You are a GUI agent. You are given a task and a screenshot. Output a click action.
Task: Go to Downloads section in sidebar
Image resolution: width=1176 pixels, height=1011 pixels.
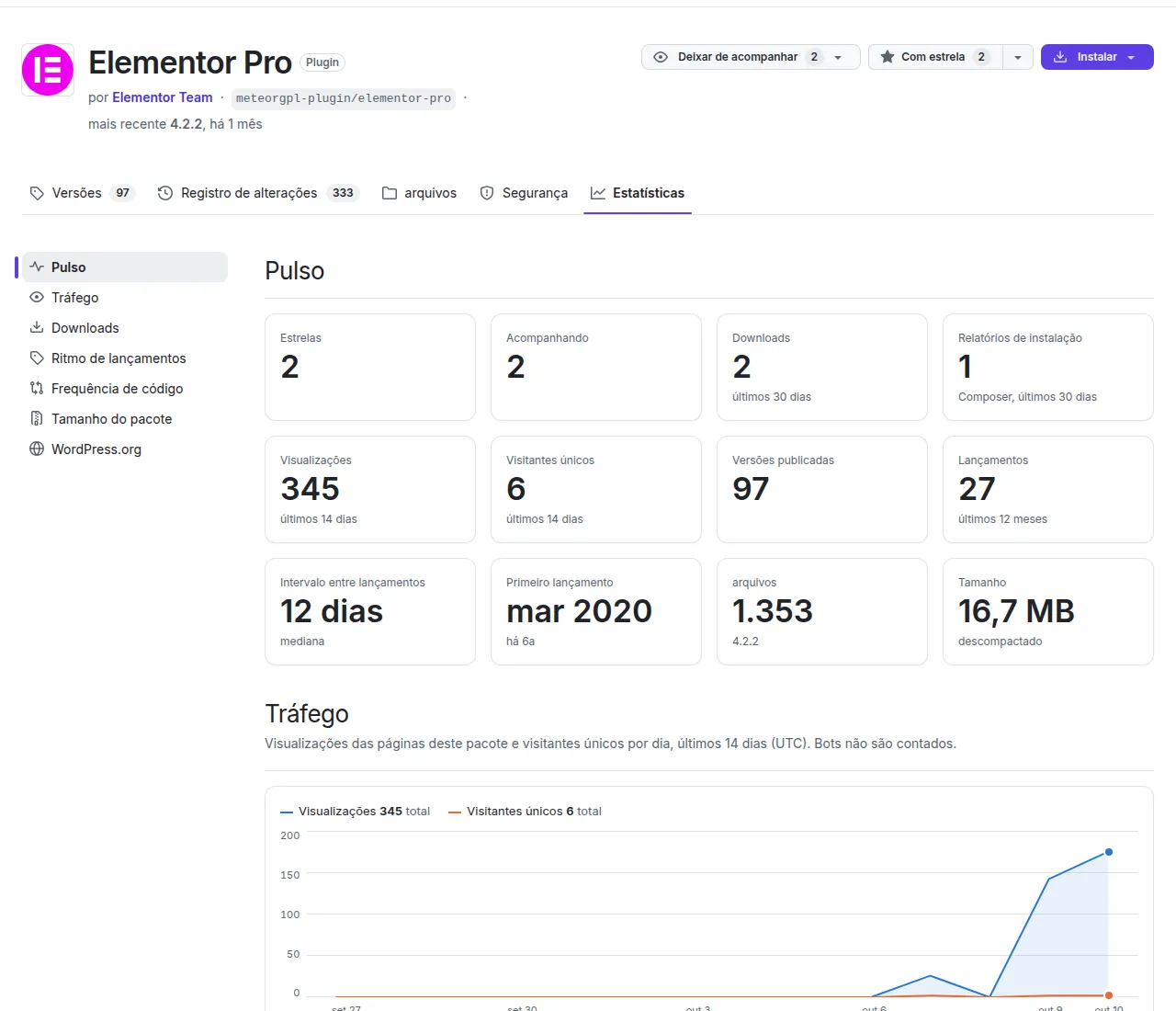pos(125,327)
